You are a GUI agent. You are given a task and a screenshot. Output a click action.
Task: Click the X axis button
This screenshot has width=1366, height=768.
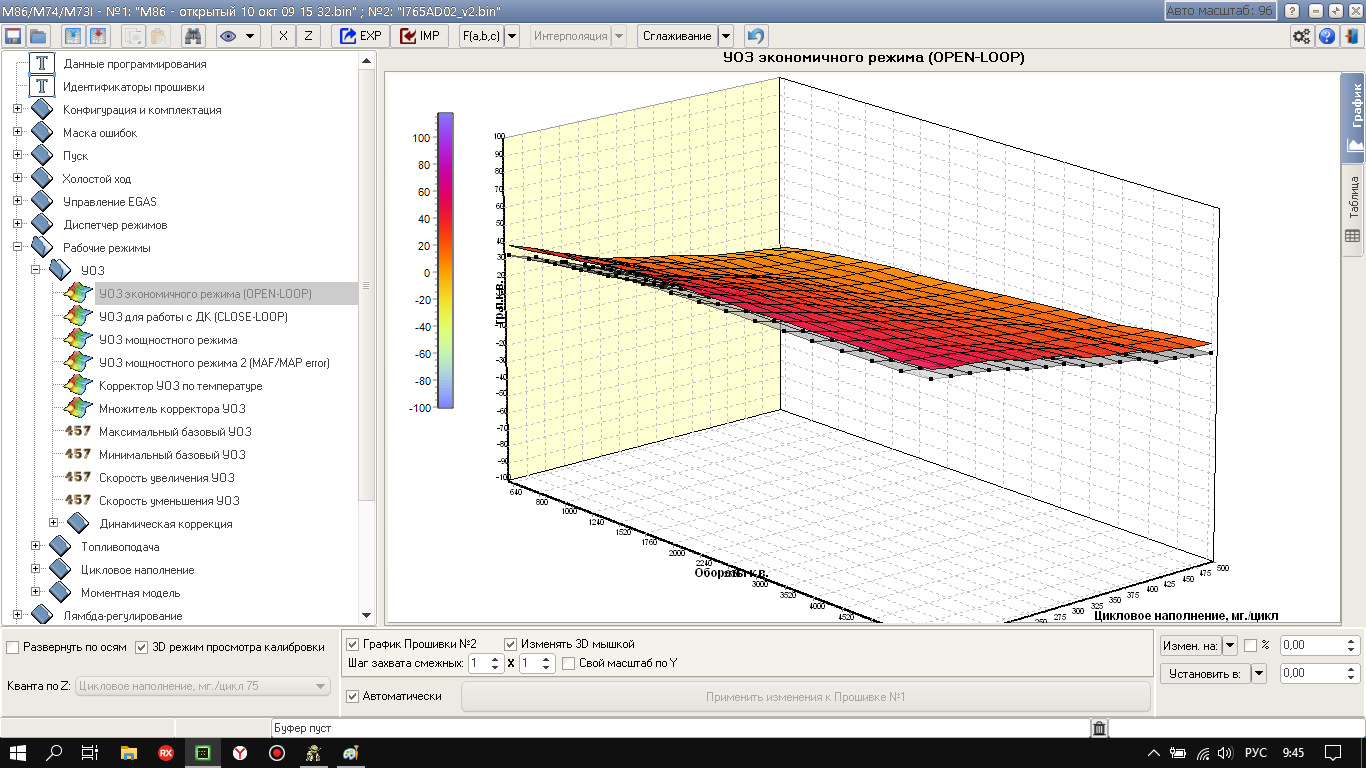pyautogui.click(x=283, y=36)
